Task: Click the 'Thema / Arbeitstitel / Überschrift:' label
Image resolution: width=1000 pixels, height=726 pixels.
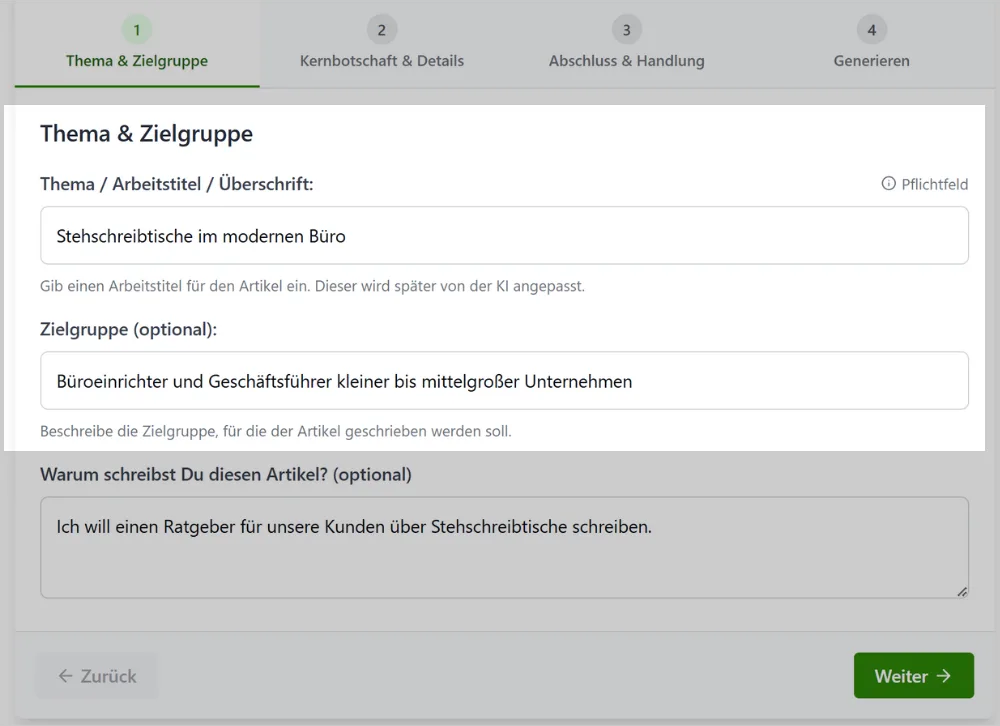Action: coord(177,184)
